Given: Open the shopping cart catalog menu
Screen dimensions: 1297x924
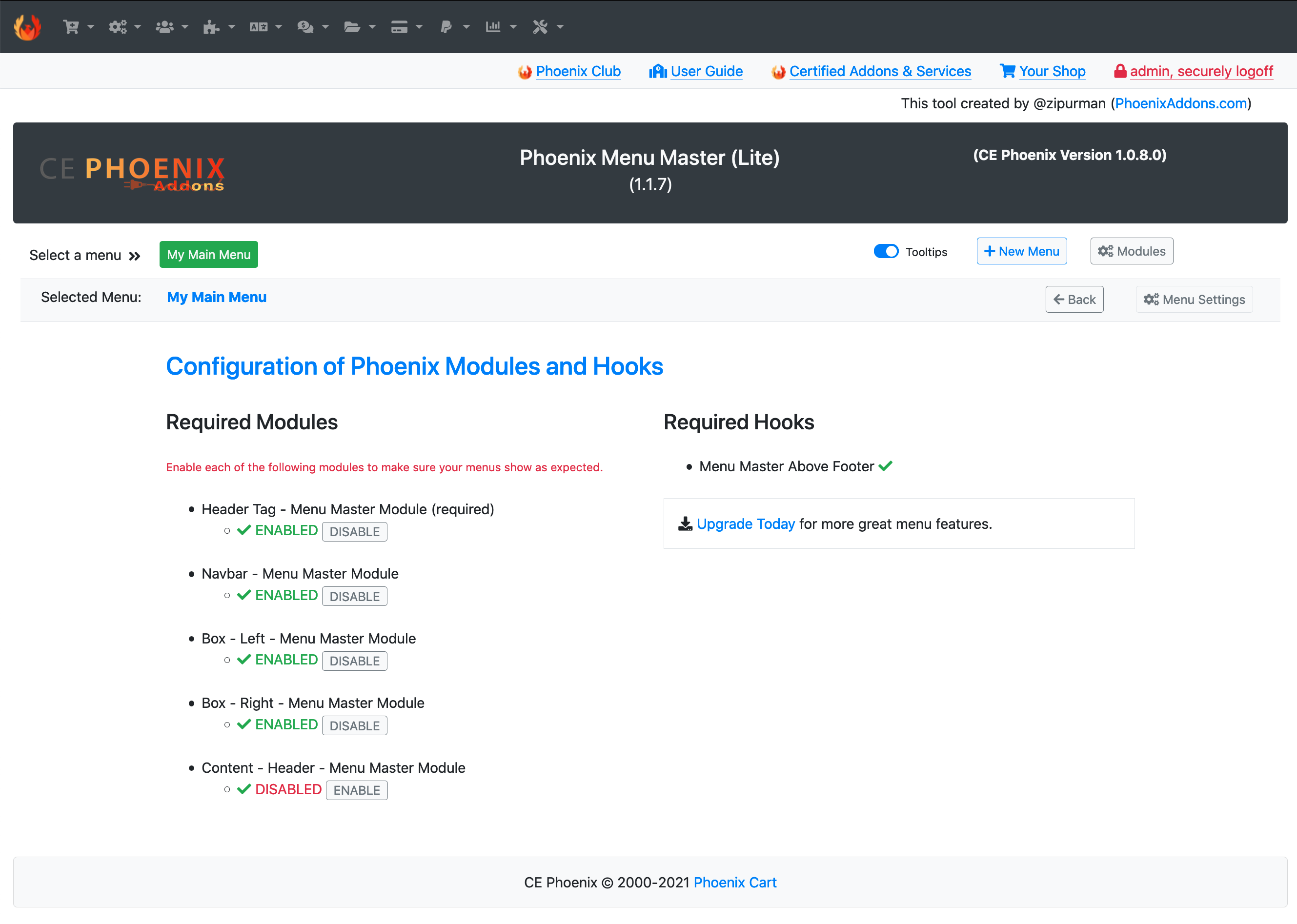Looking at the screenshot, I should click(x=78, y=27).
